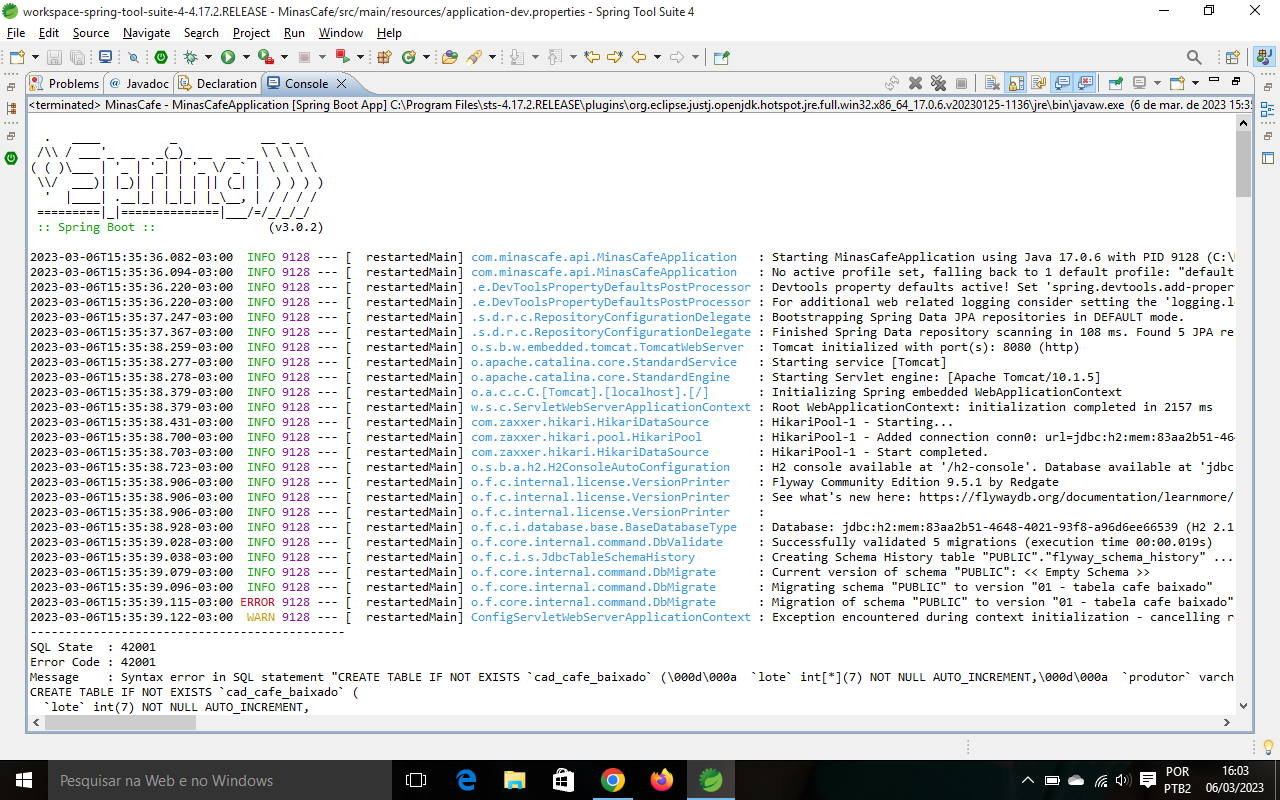1280x800 pixels.
Task: Open the New wizard dropdown arrow
Action: 35,57
